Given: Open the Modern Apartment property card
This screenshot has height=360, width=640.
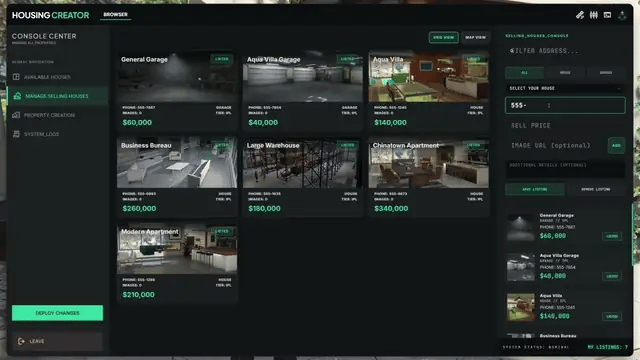Looking at the screenshot, I should coord(177,263).
